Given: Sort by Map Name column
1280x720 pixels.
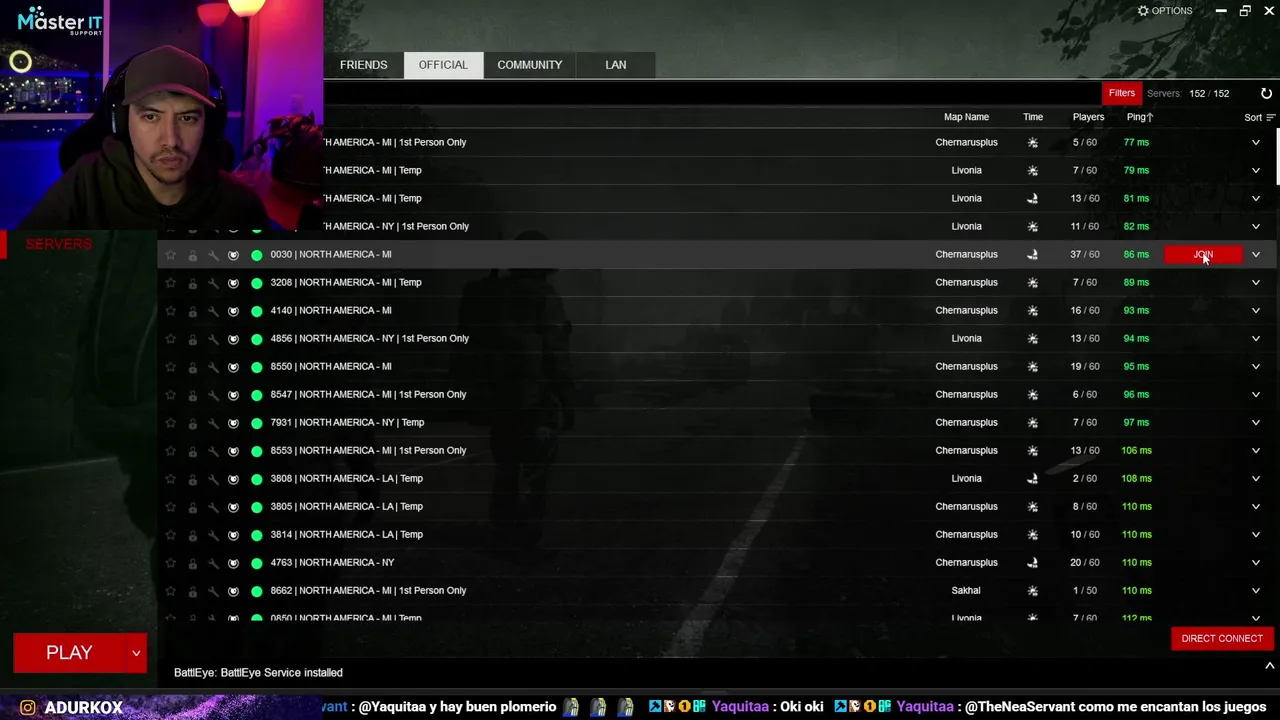Looking at the screenshot, I should [x=966, y=117].
